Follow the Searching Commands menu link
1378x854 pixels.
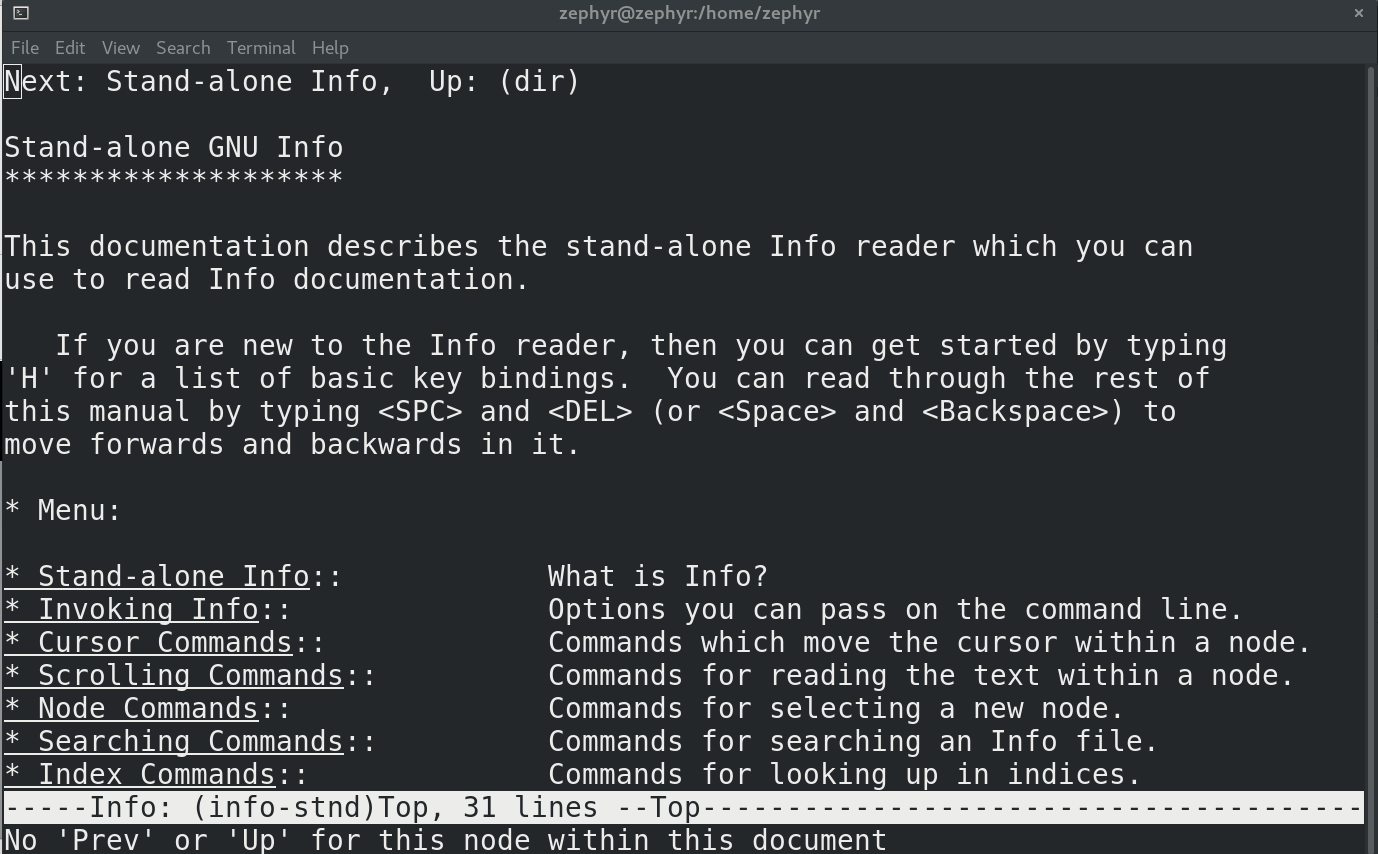click(174, 742)
